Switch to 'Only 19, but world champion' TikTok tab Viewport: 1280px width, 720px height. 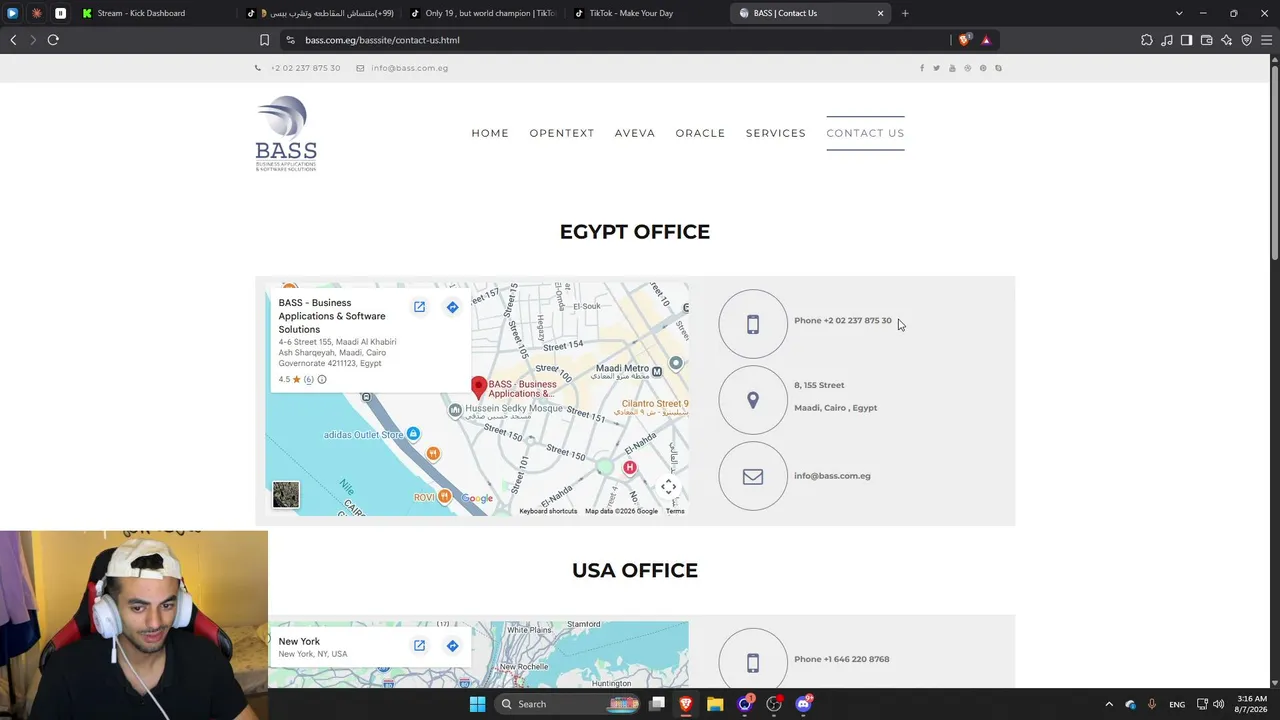pyautogui.click(x=482, y=13)
